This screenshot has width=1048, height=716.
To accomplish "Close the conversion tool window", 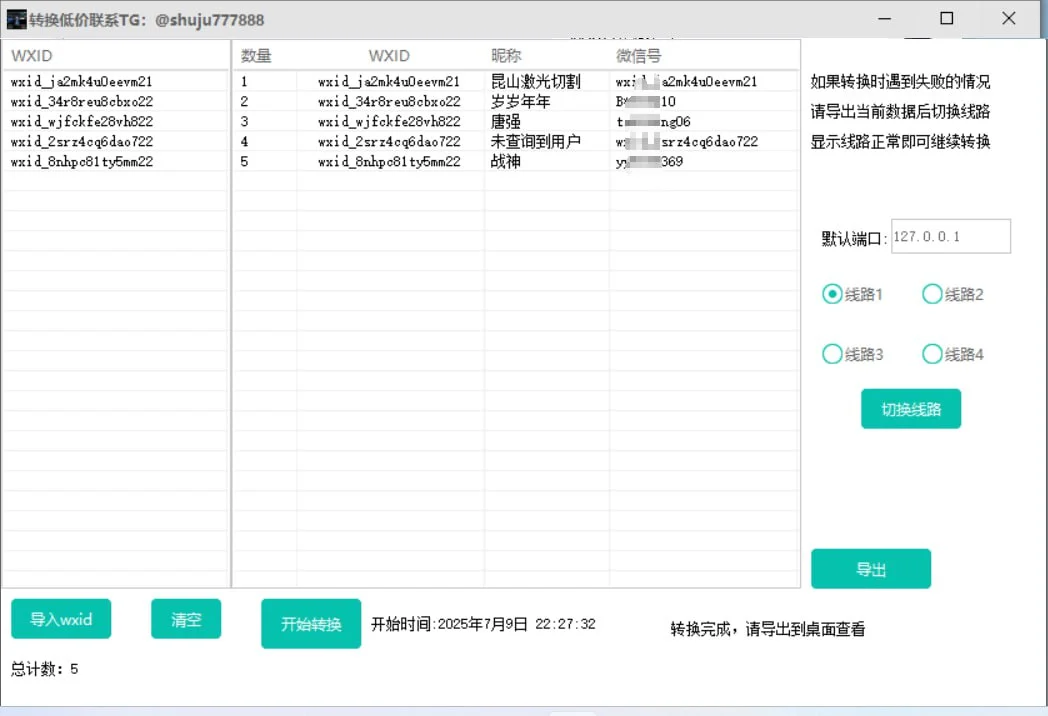I will [1009, 19].
